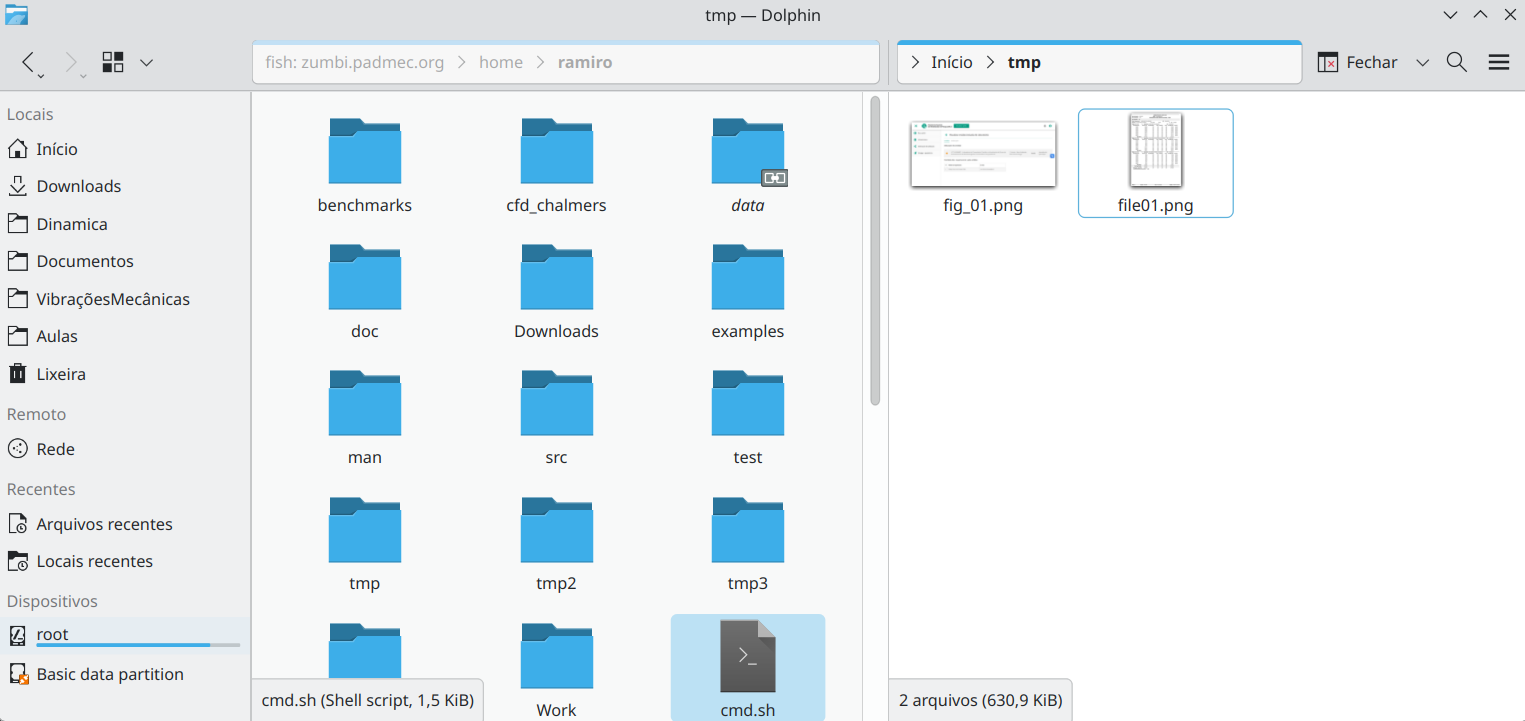Select the tmp3 folder
Screen dimensions: 1525x721
click(x=748, y=543)
